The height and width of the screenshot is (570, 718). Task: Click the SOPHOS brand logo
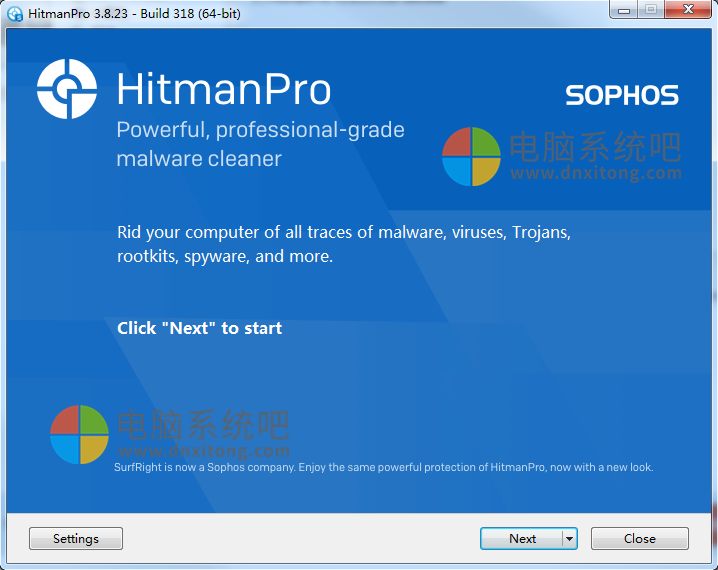[621, 95]
